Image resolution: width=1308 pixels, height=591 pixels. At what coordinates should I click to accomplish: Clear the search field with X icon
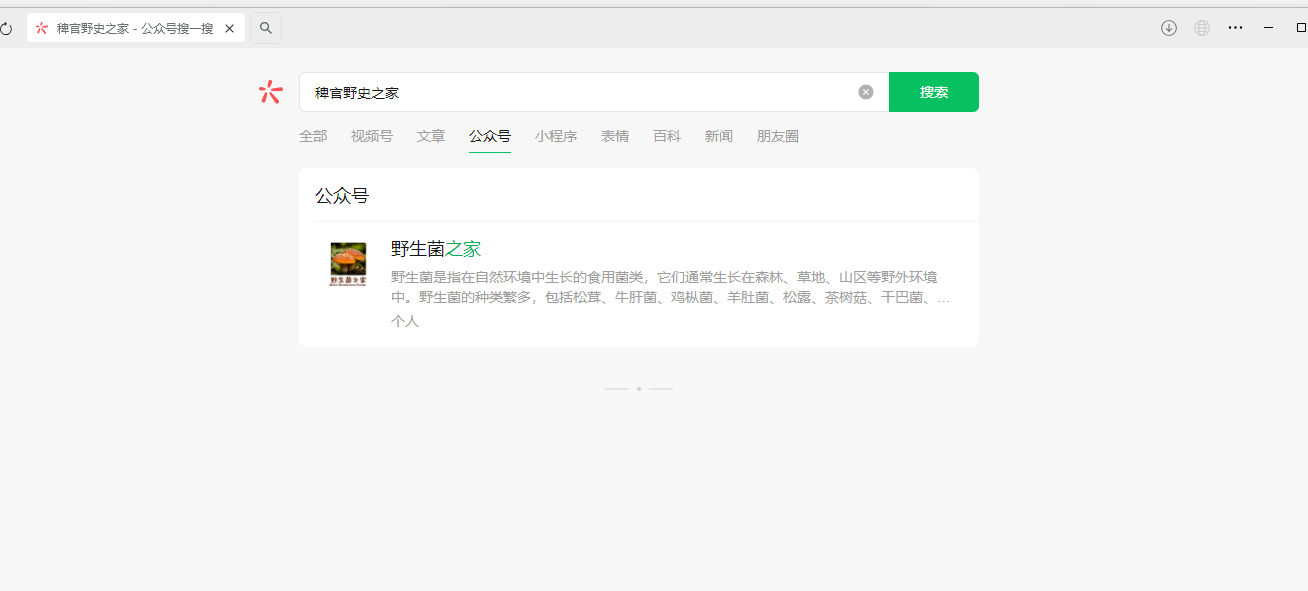pos(866,92)
